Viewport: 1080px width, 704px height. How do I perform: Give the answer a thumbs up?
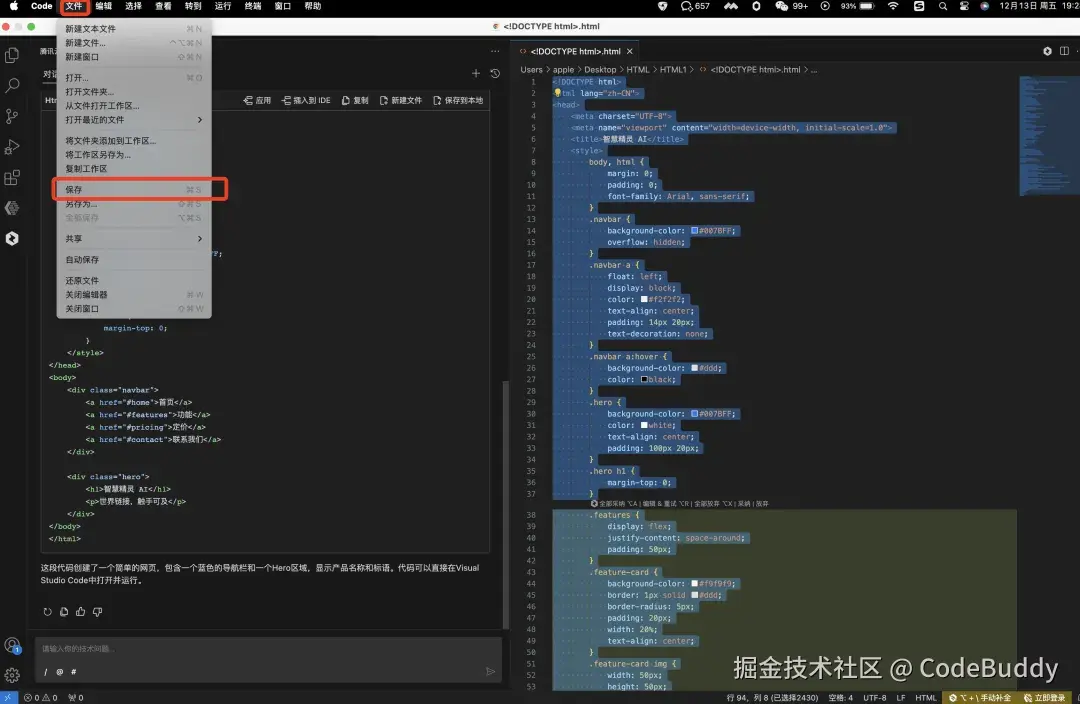tap(81, 612)
